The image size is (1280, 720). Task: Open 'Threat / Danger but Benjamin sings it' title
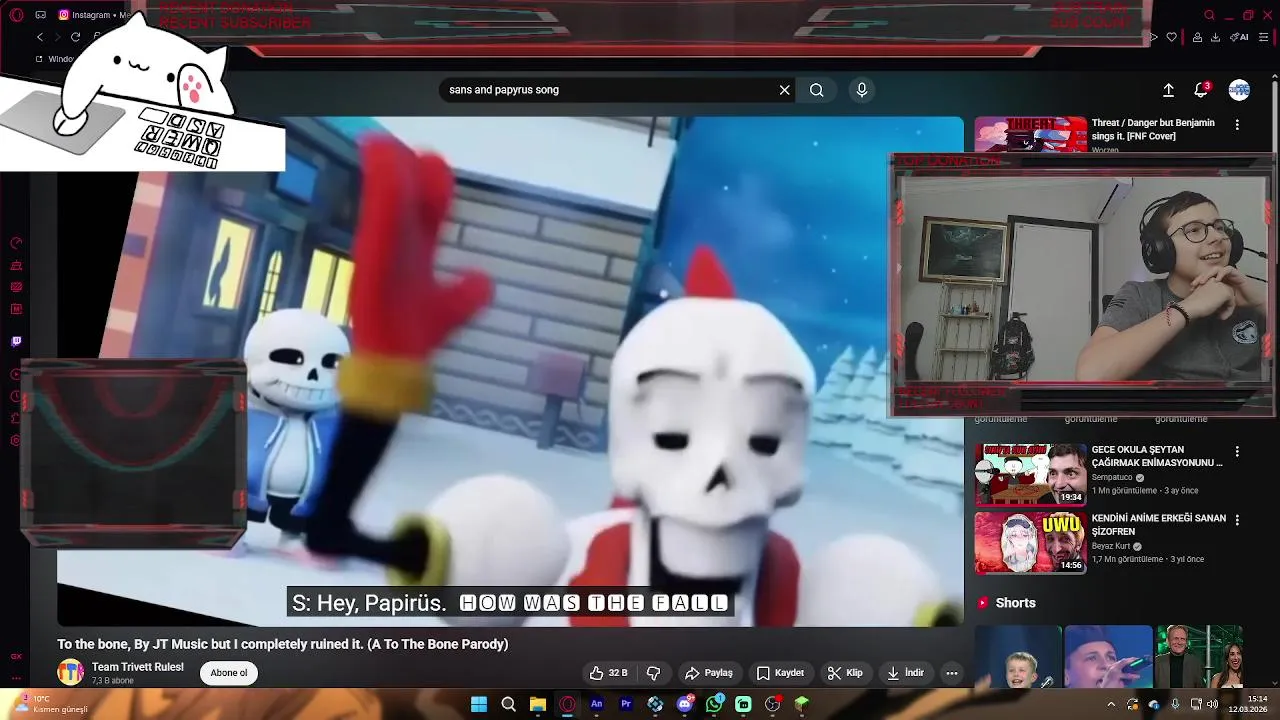click(x=1153, y=129)
